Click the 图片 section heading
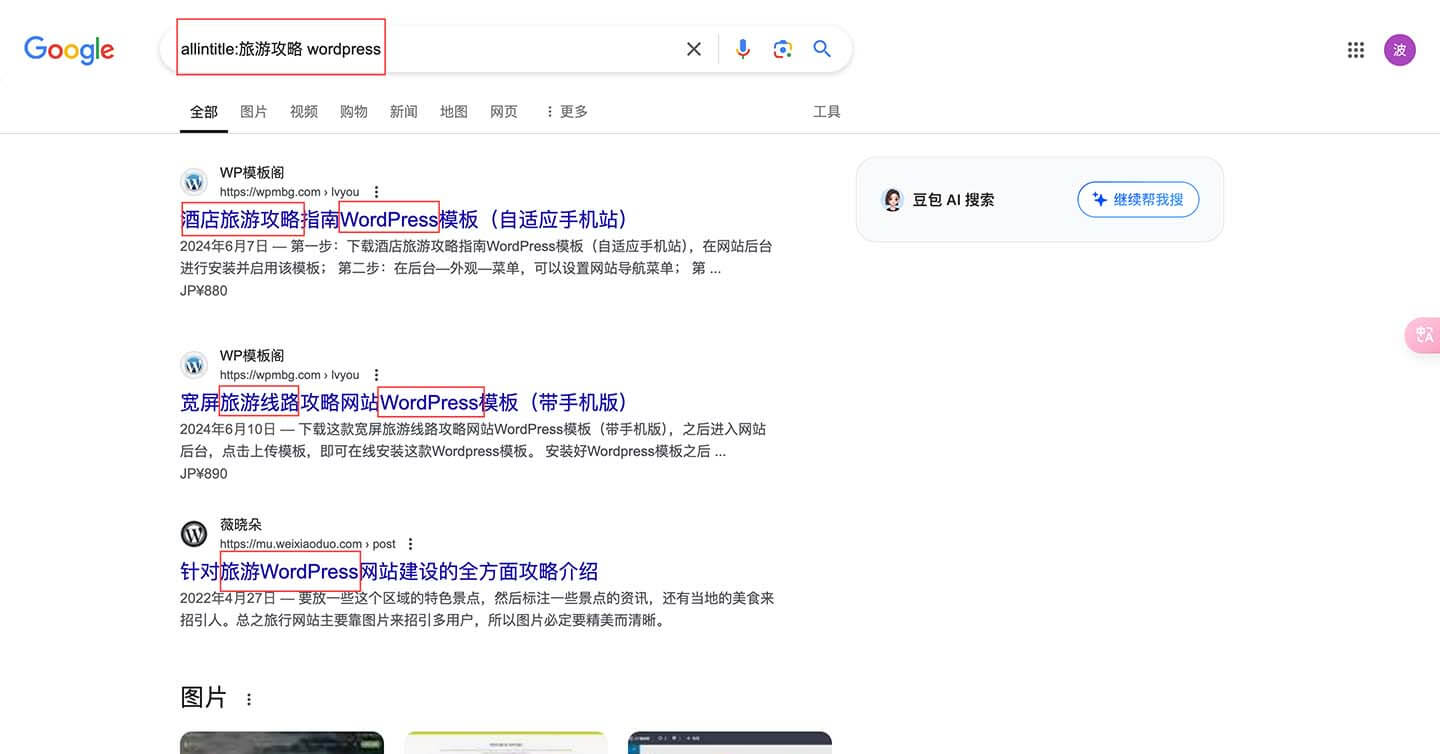1440x754 pixels. (204, 698)
